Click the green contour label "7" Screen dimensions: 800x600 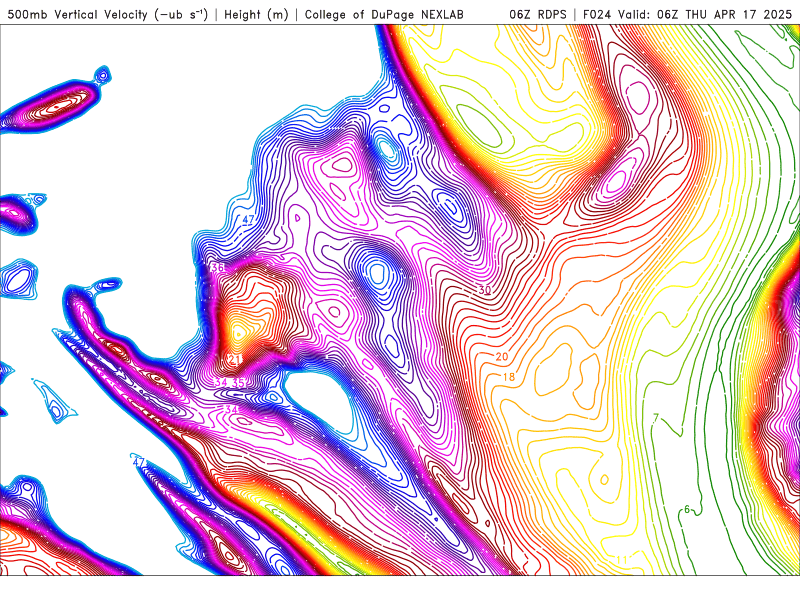tap(656, 418)
